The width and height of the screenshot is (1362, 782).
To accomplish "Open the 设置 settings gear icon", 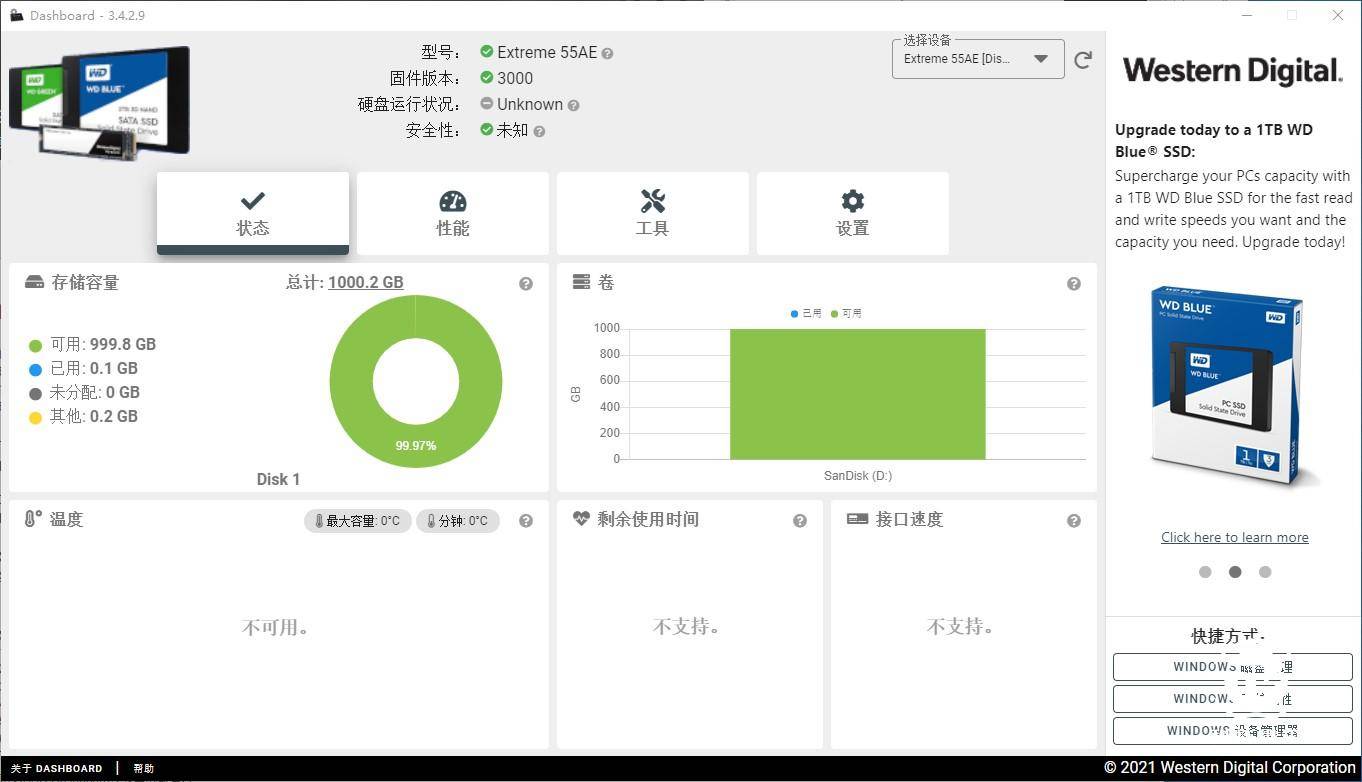I will [852, 201].
